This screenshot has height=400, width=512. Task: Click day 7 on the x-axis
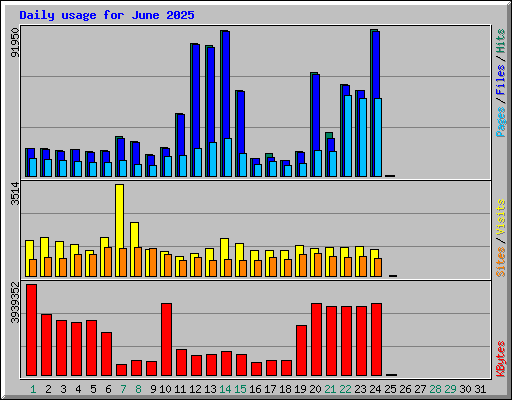point(124,389)
